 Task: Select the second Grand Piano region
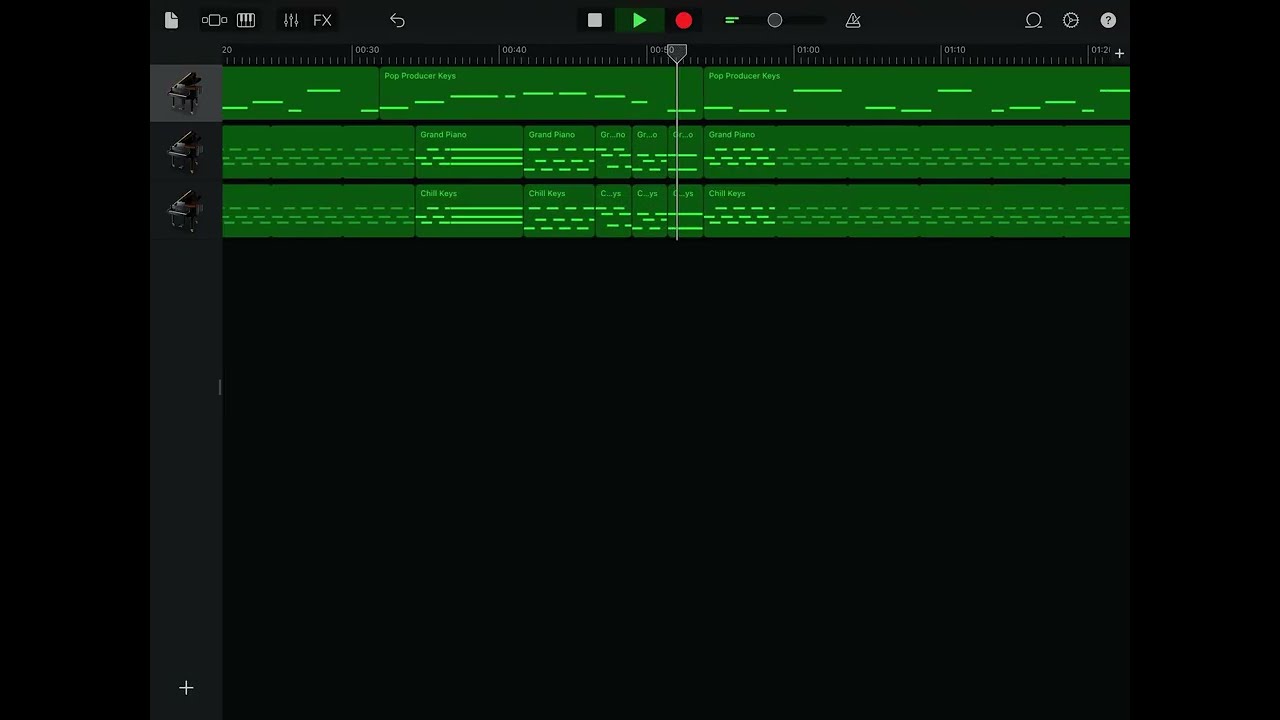[559, 152]
